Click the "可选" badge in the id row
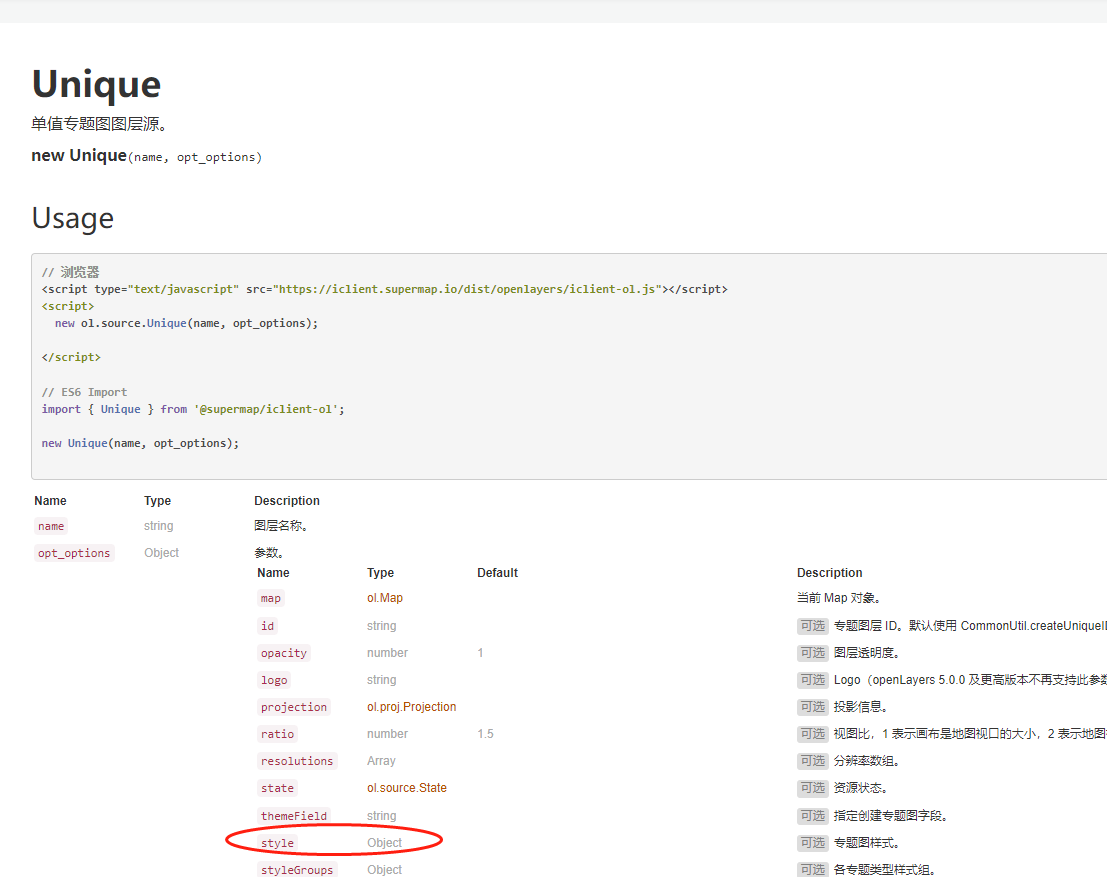Screen dimensions: 1107x877 813,626
